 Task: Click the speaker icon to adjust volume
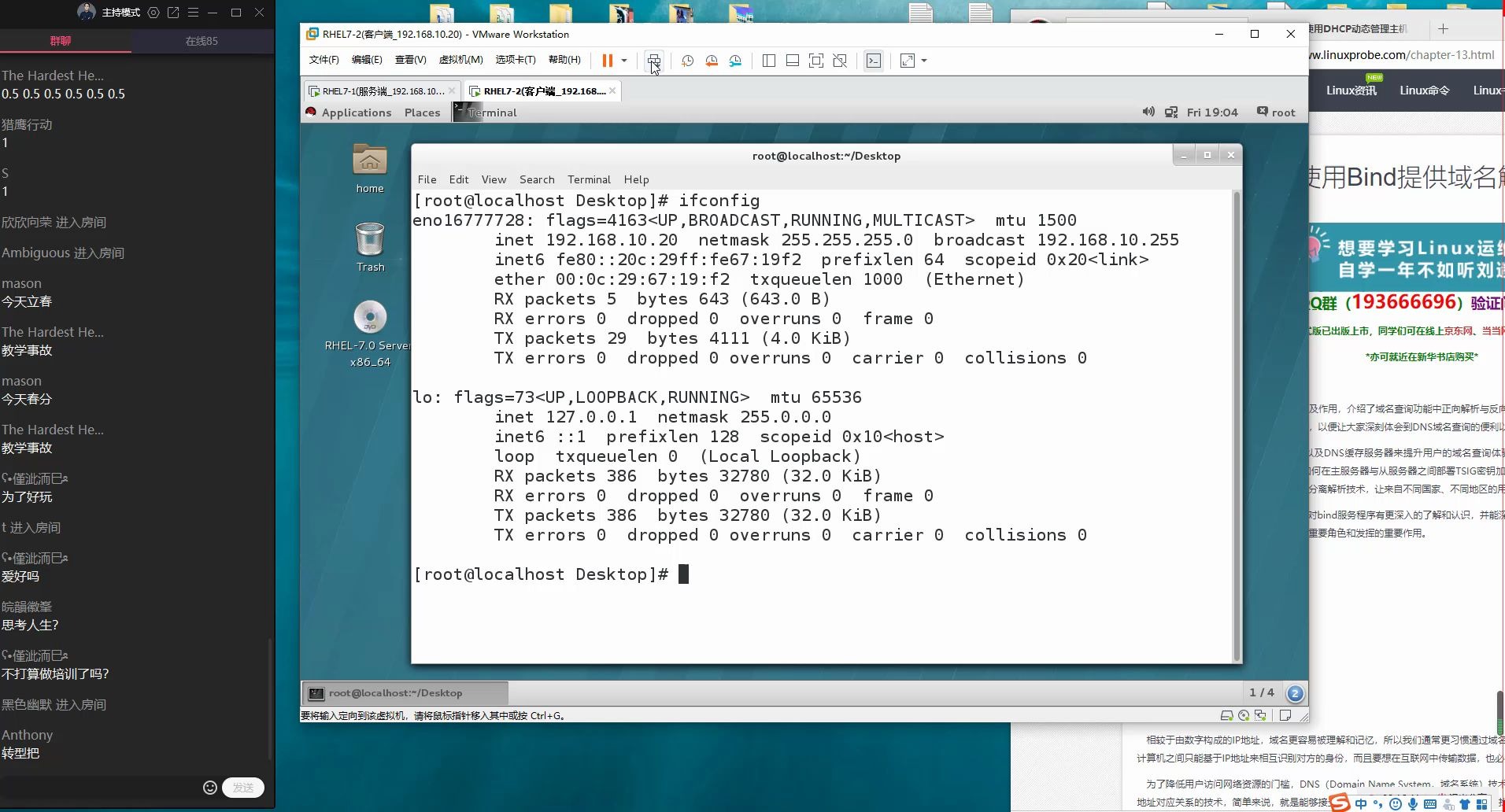pyautogui.click(x=1147, y=112)
